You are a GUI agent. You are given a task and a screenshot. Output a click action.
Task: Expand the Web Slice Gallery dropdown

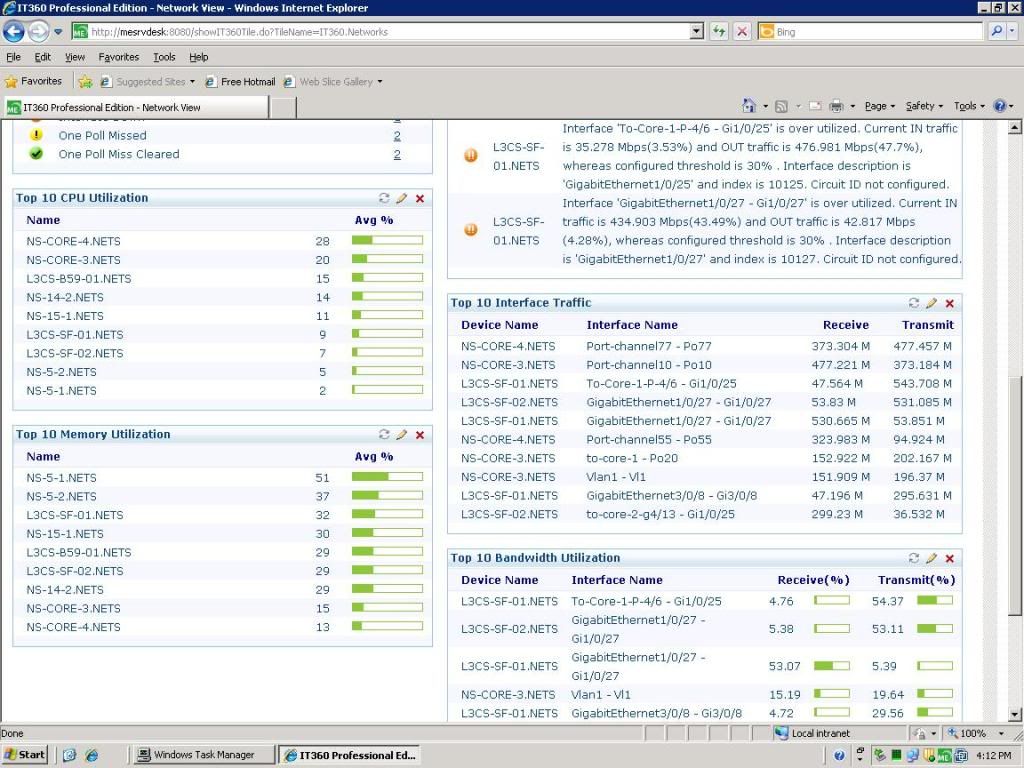click(x=379, y=82)
